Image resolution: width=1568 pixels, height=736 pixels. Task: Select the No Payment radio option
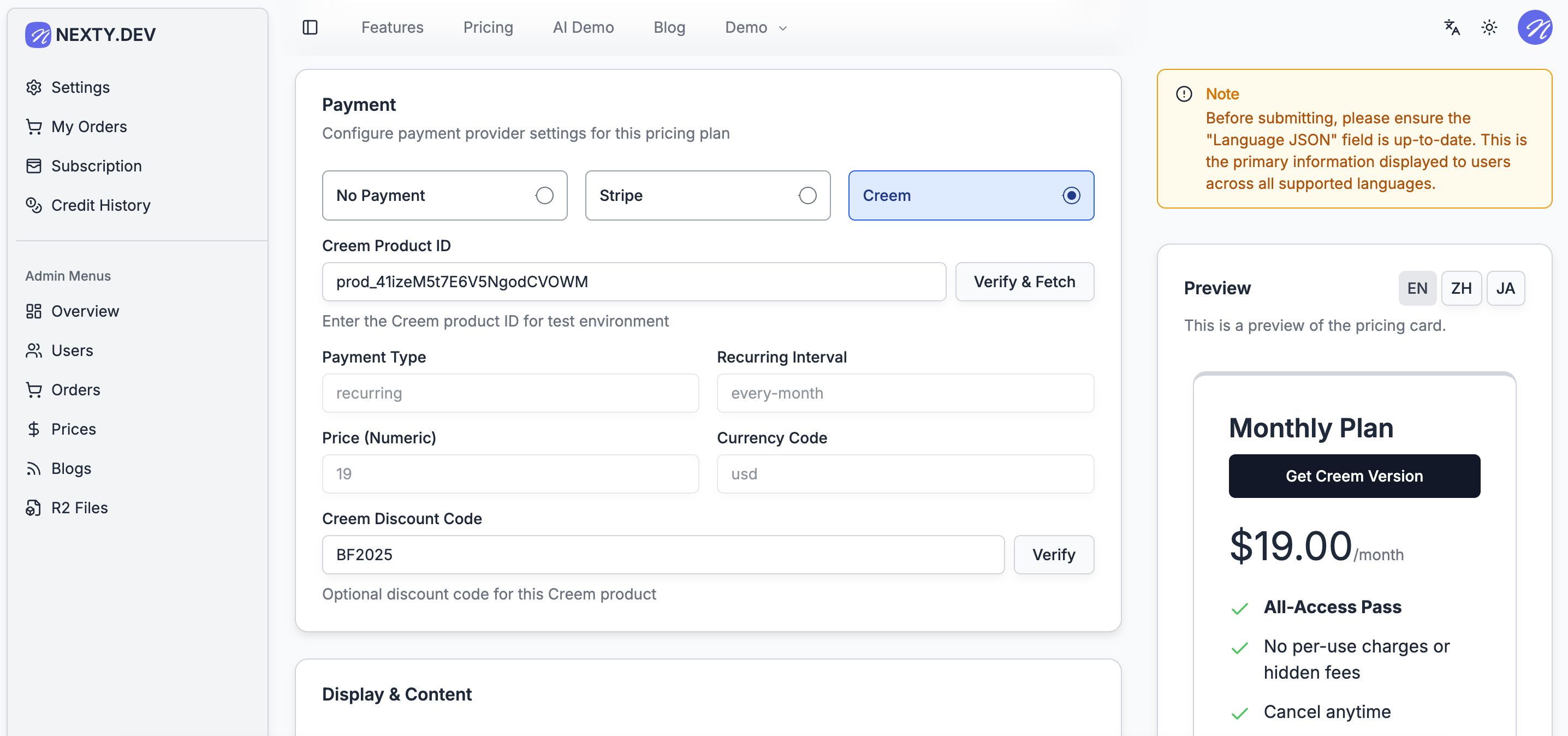(x=544, y=195)
